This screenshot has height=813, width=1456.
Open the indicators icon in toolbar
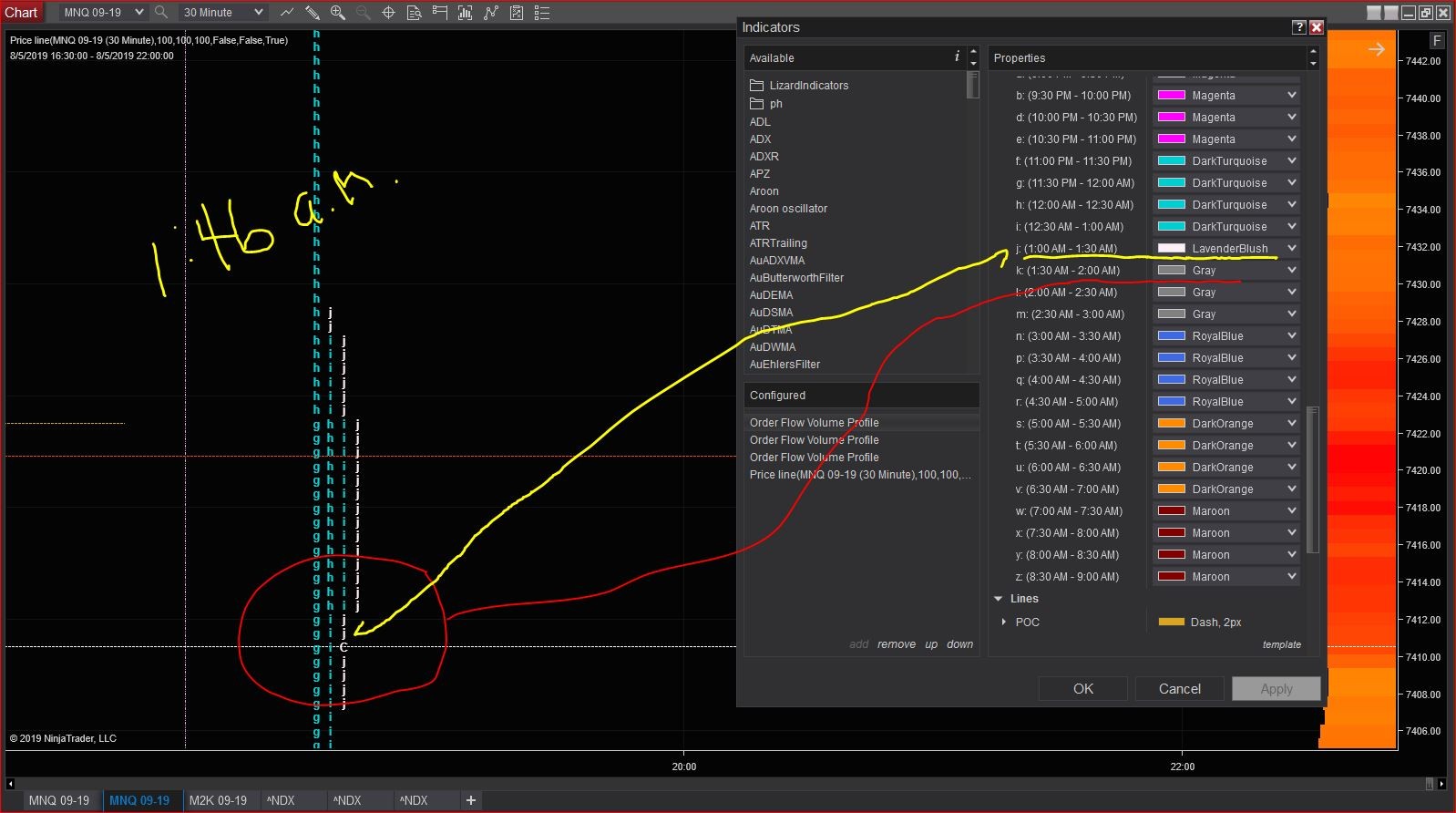(x=491, y=13)
